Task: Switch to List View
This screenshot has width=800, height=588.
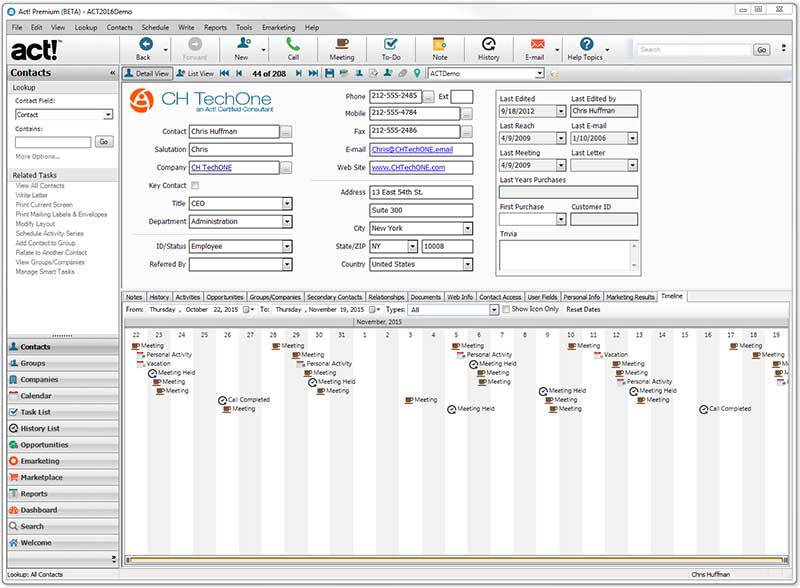Action: coord(195,74)
